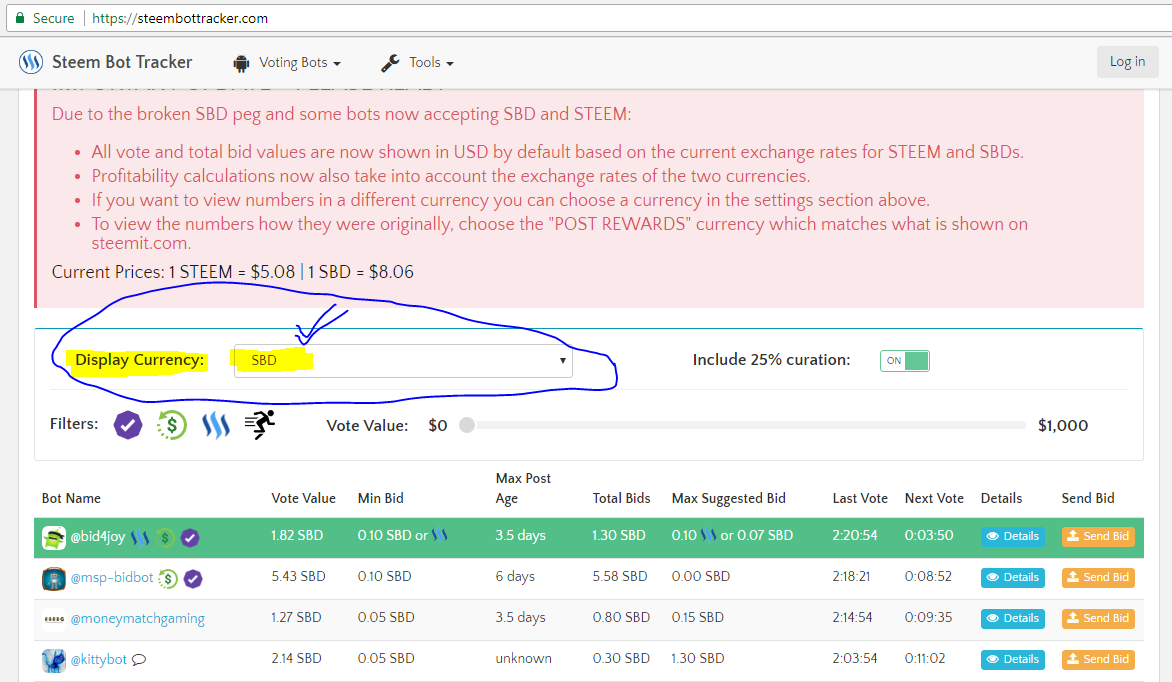This screenshot has width=1172, height=682.
Task: Click green dollar icon beside @bid4joy
Action: click(x=165, y=538)
